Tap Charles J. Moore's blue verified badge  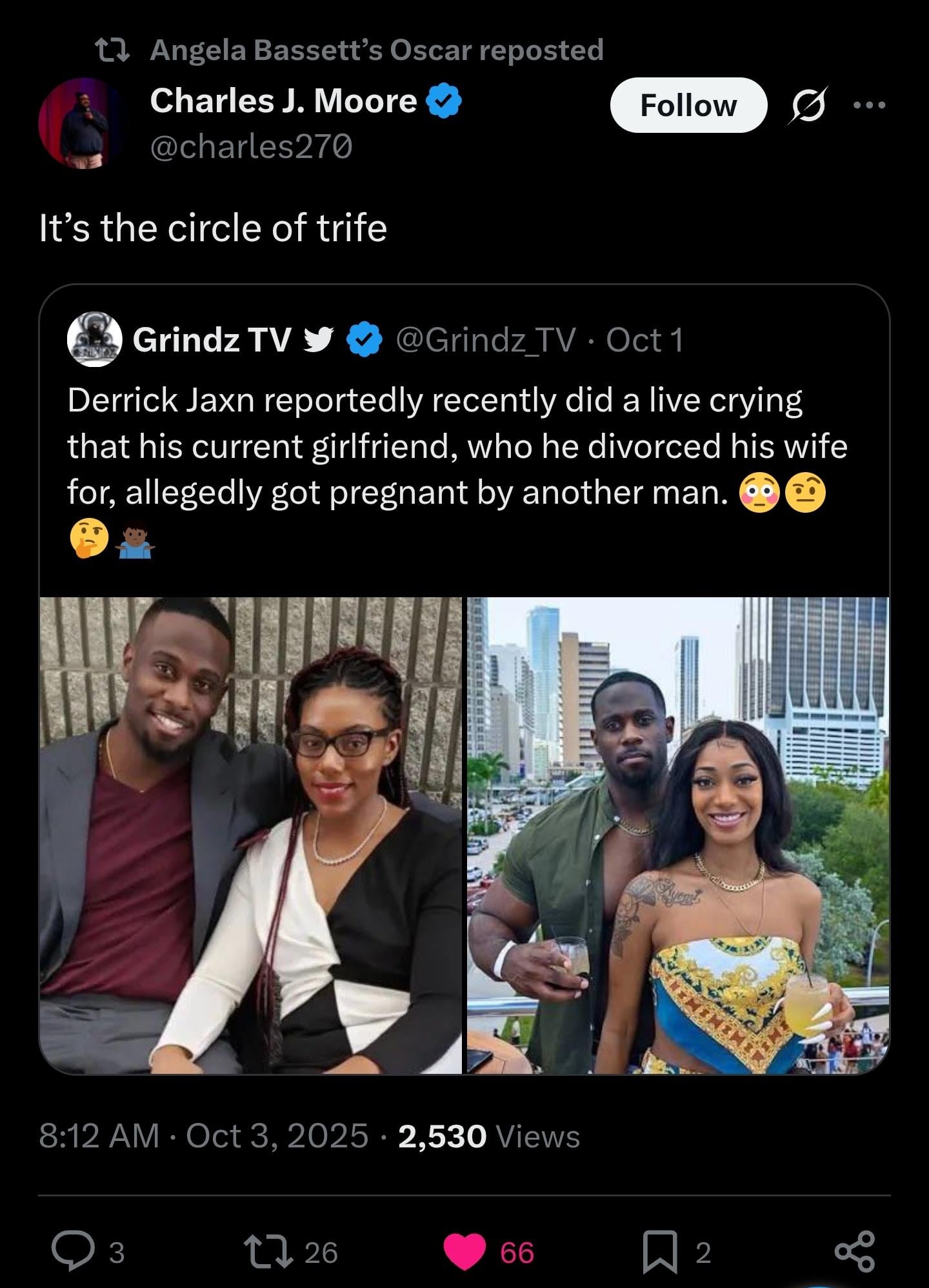[443, 101]
